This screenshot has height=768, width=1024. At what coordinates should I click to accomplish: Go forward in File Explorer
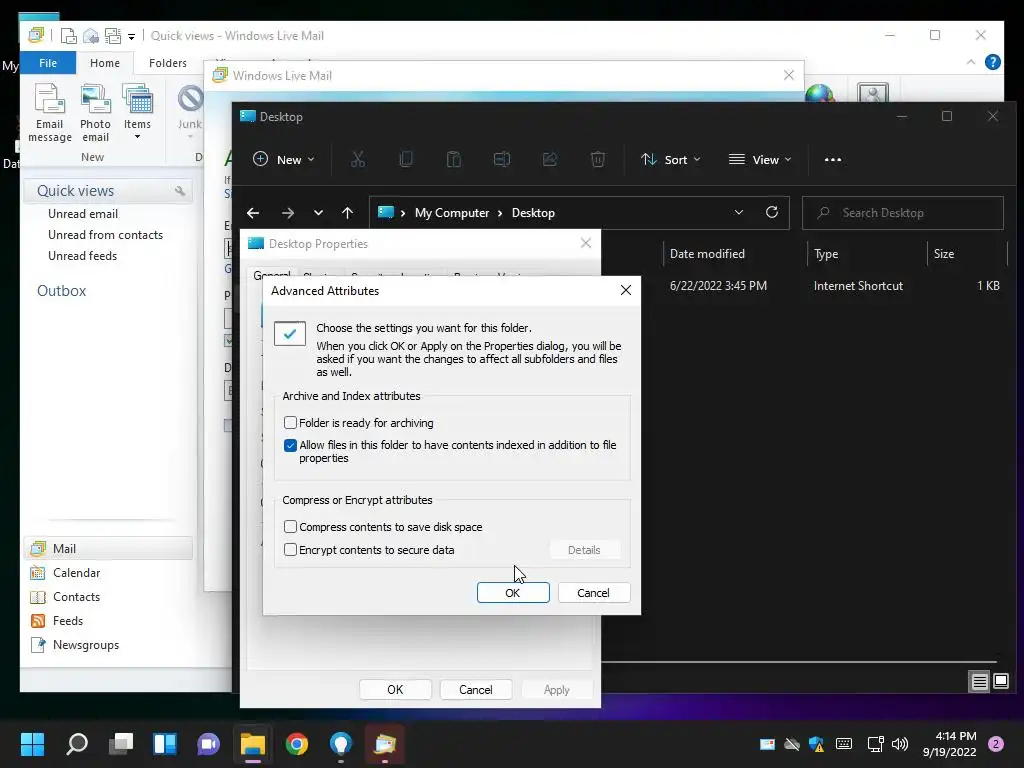(x=287, y=213)
